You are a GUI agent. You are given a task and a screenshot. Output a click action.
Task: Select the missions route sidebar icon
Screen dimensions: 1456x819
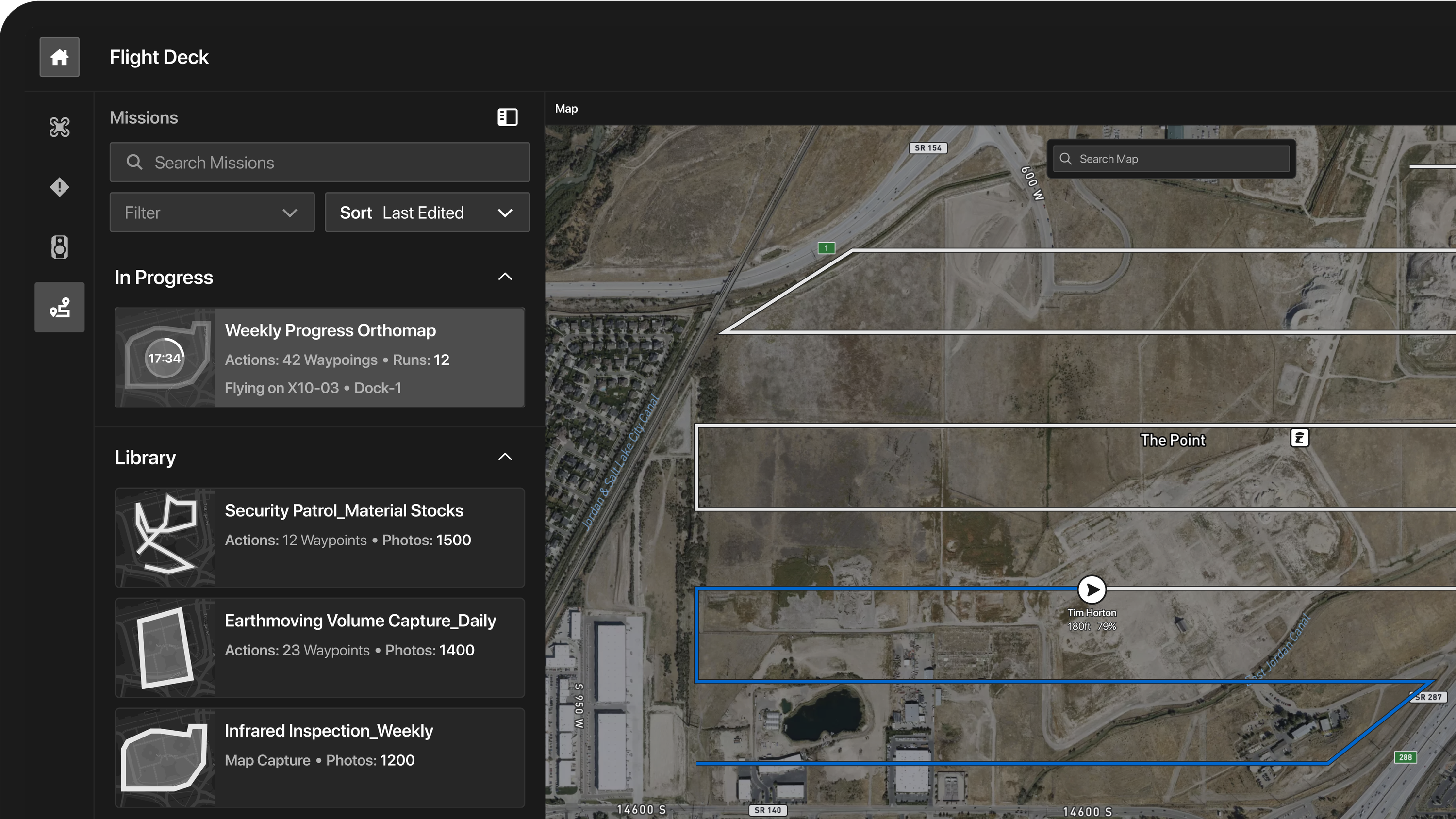(59, 308)
